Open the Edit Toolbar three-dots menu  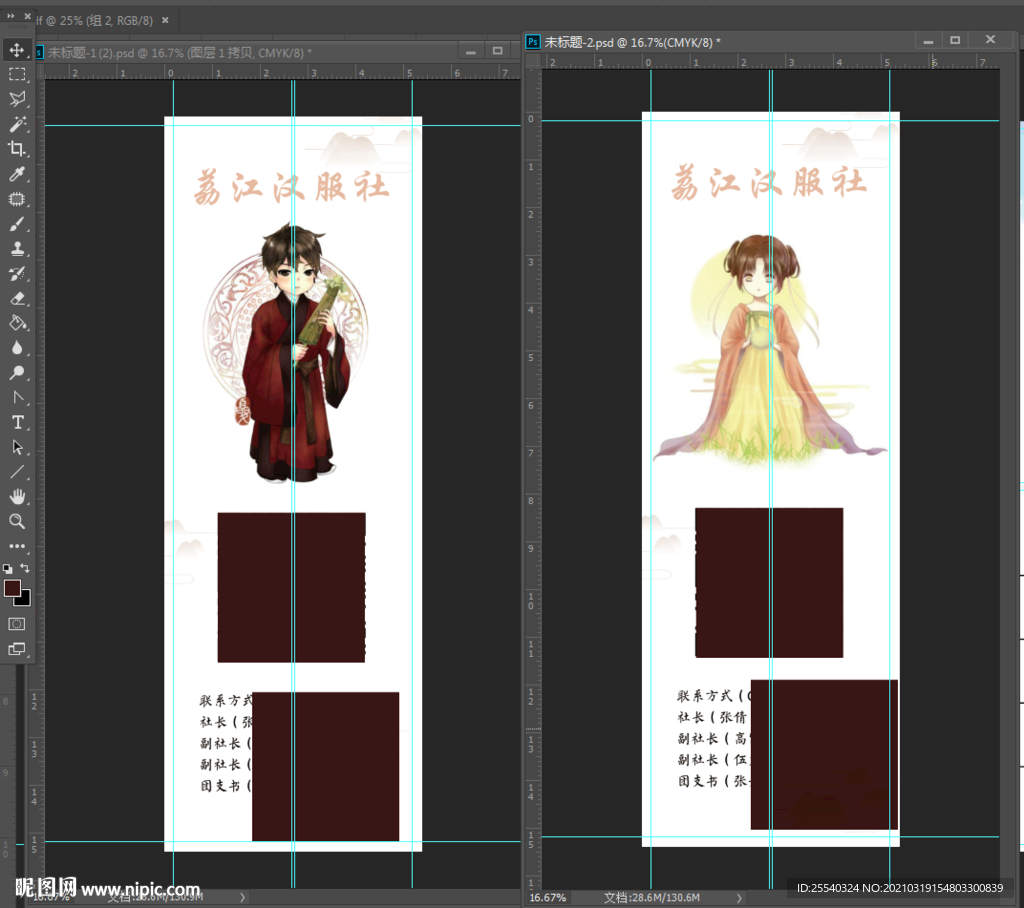pos(17,546)
